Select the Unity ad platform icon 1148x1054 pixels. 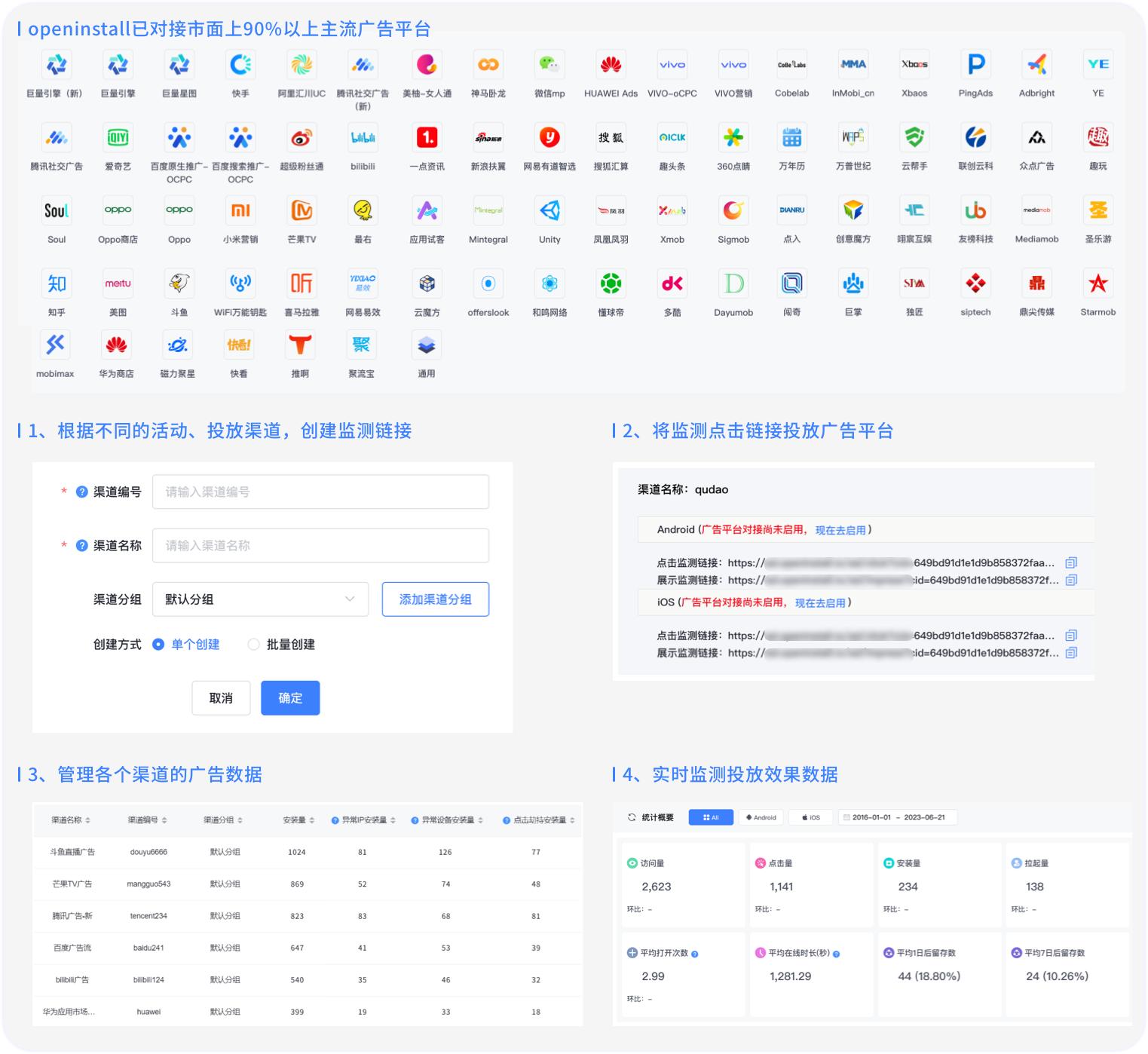(550, 211)
